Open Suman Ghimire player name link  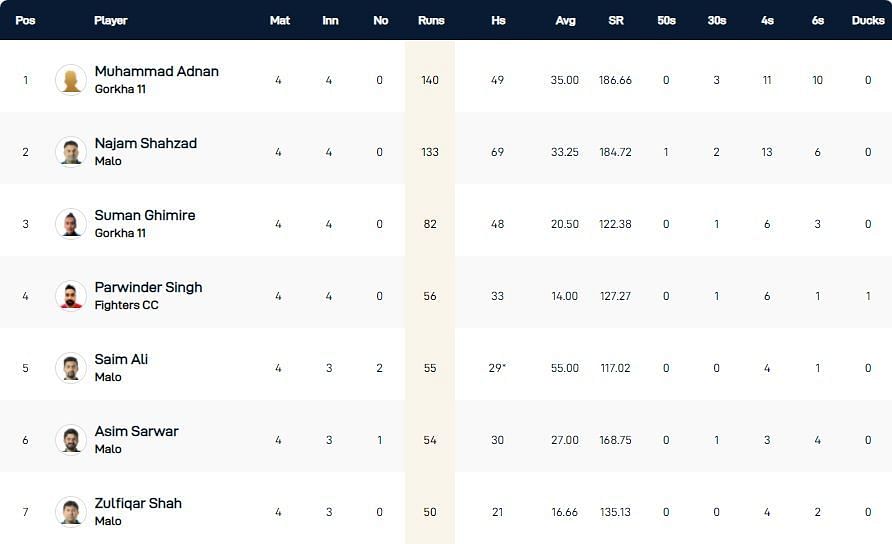coord(144,215)
